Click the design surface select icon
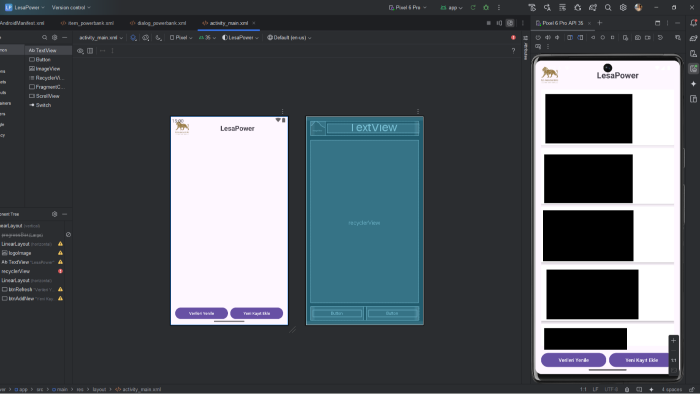This screenshot has width=700, height=394. 133,38
